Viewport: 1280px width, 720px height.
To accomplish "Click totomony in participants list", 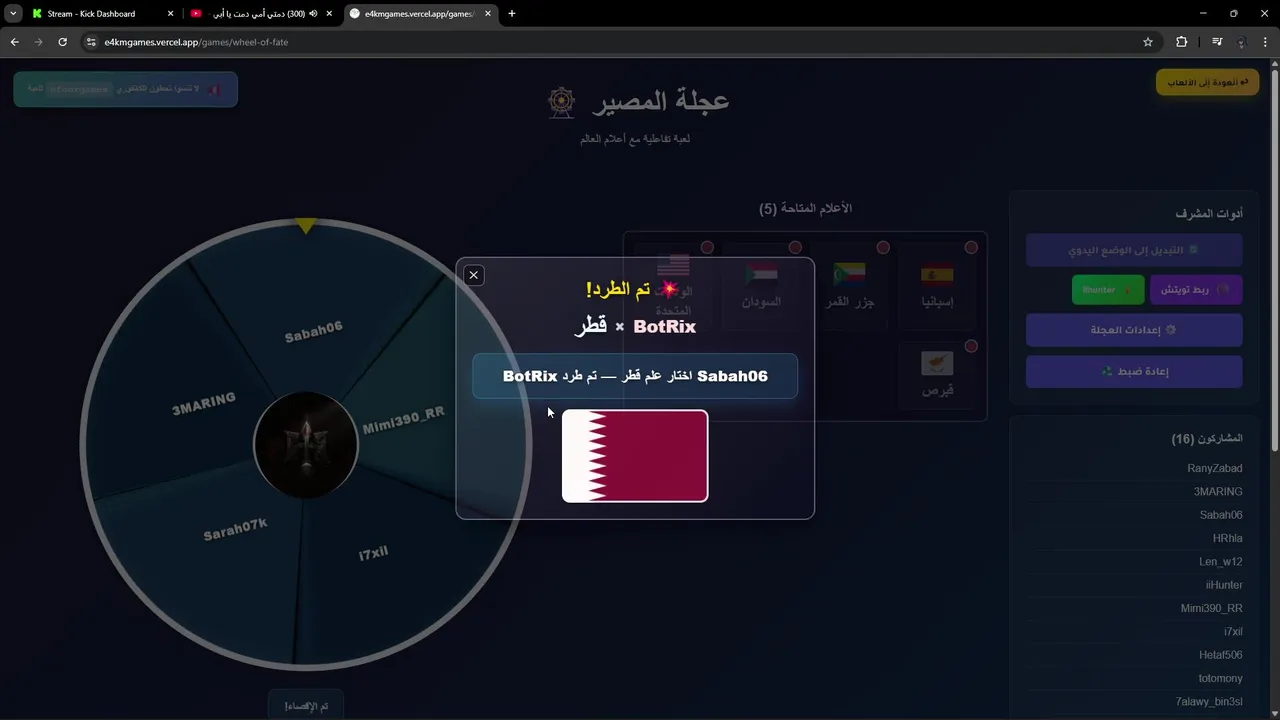I will [x=1220, y=678].
